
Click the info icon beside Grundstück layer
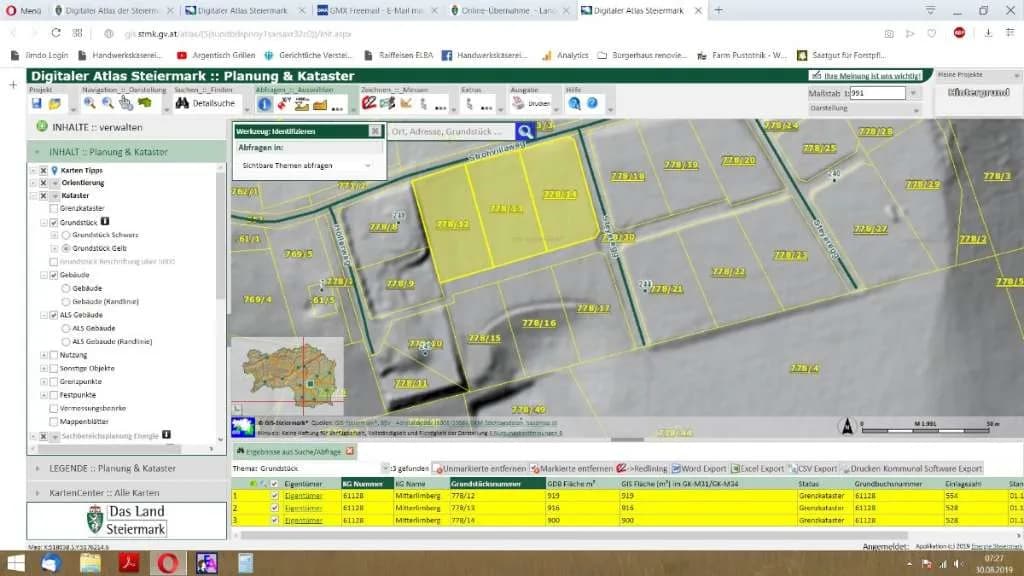tap(104, 221)
